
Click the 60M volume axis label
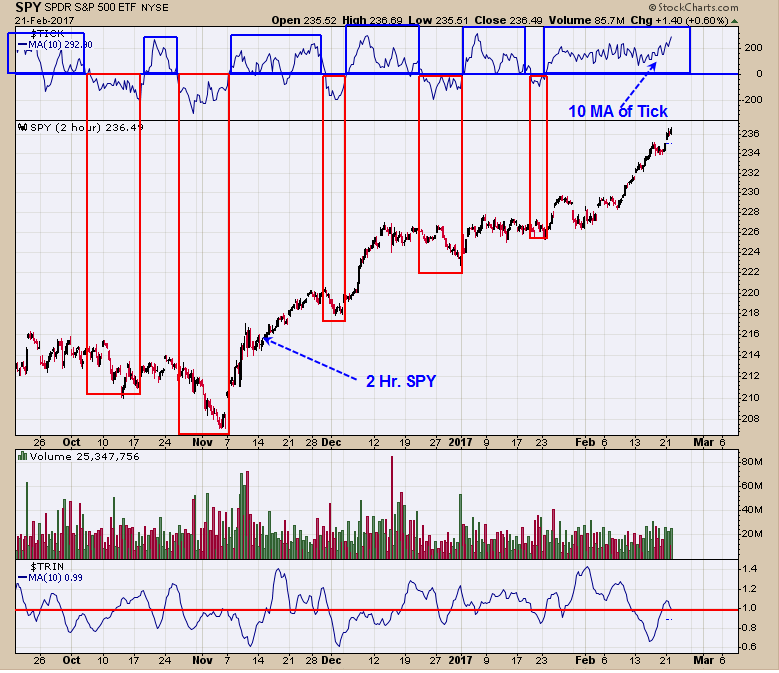(x=752, y=486)
